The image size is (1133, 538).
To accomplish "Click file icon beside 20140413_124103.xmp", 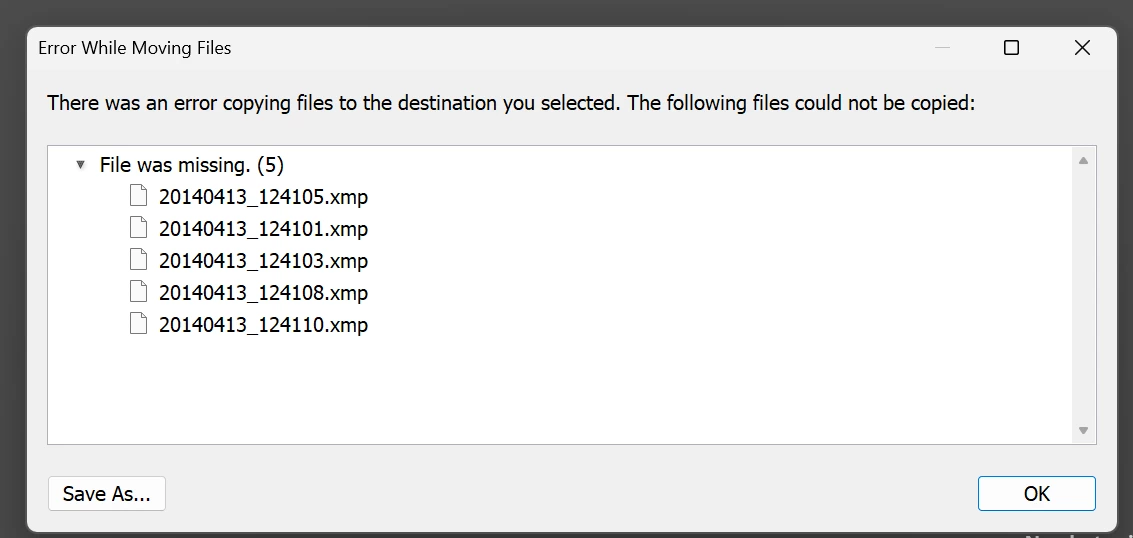I will (x=139, y=260).
